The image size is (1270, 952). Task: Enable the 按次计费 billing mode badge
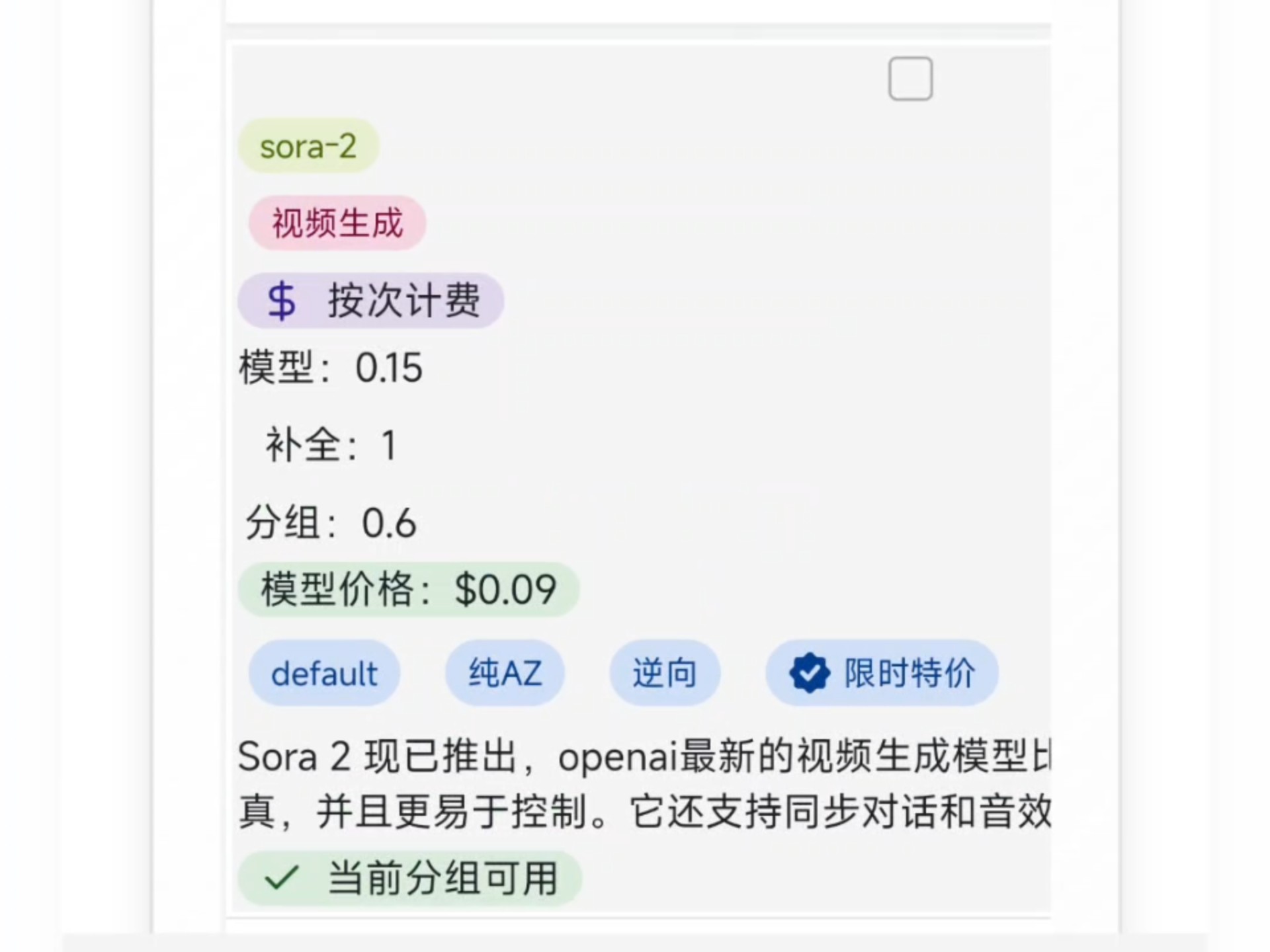click(370, 302)
